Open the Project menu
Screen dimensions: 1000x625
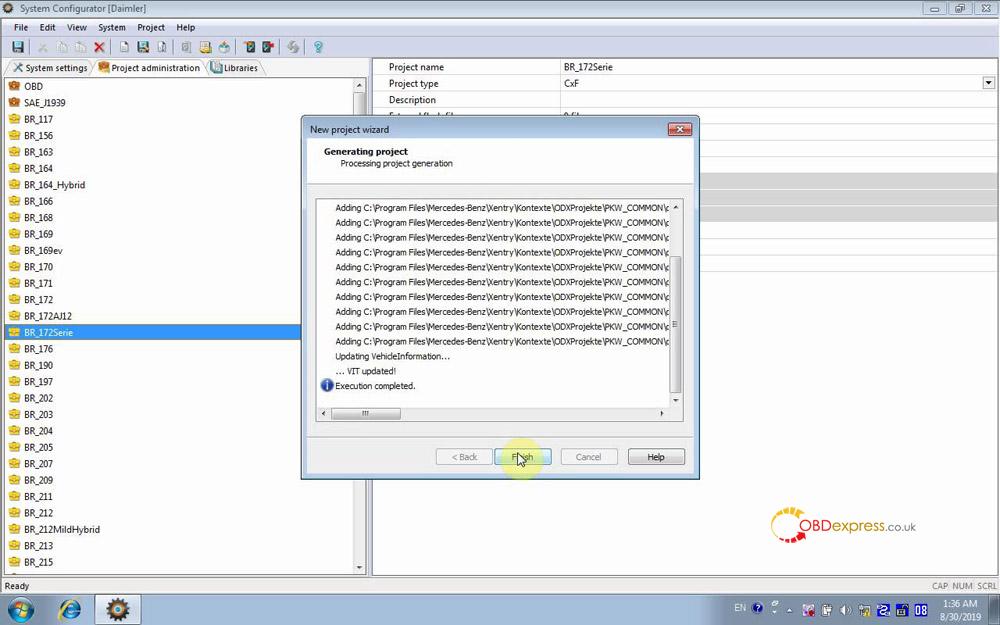tap(151, 27)
